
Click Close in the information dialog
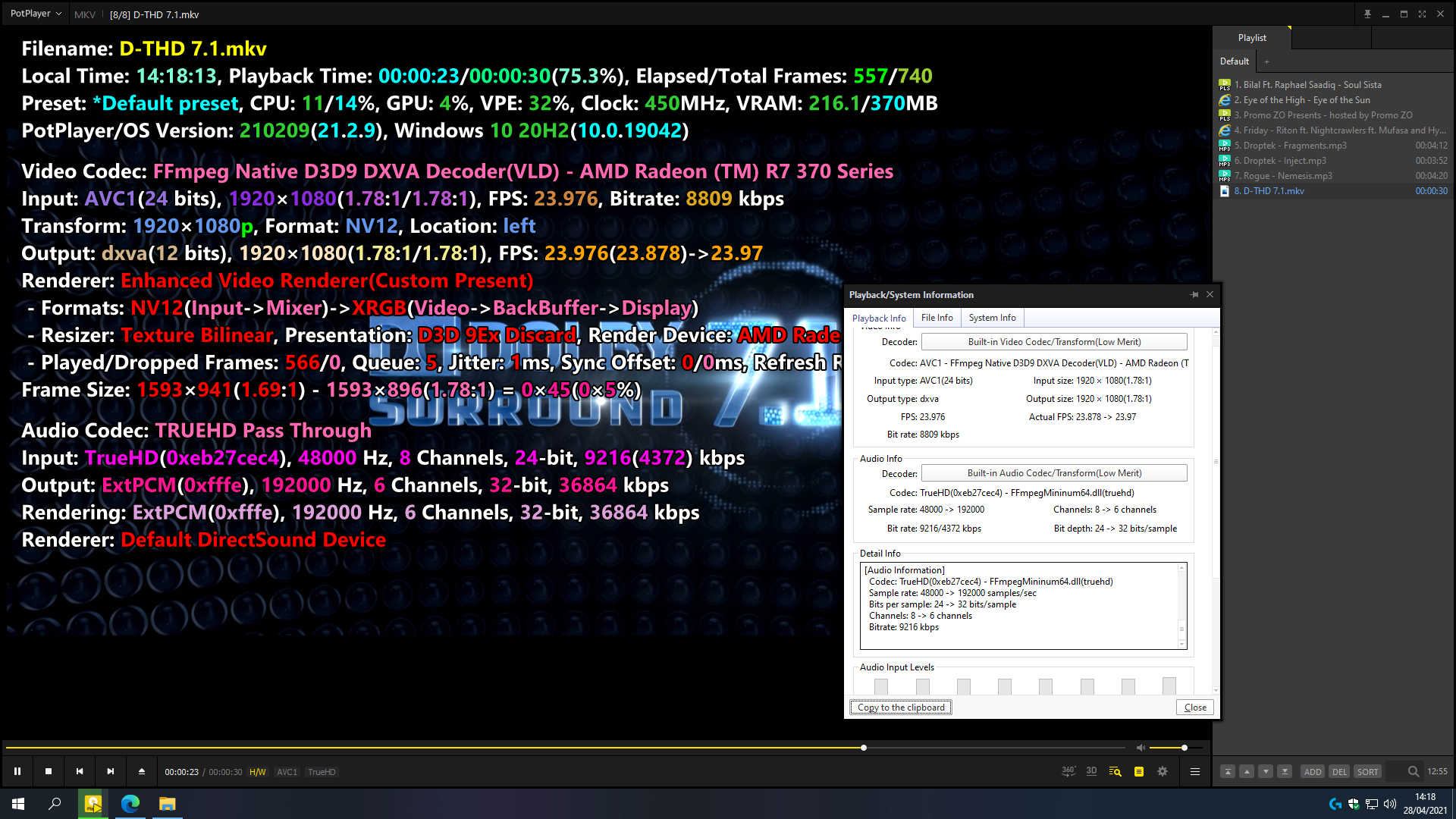1195,708
